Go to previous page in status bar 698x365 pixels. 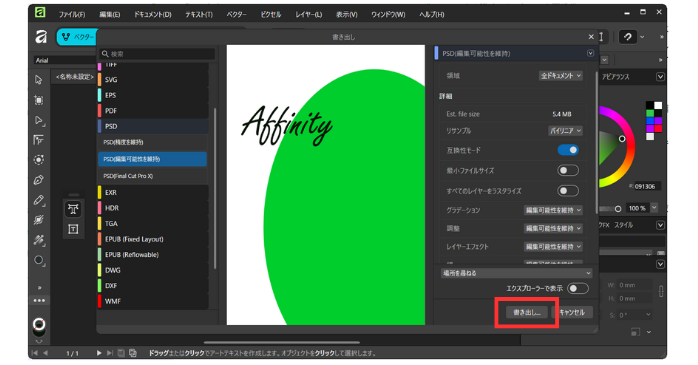point(45,353)
